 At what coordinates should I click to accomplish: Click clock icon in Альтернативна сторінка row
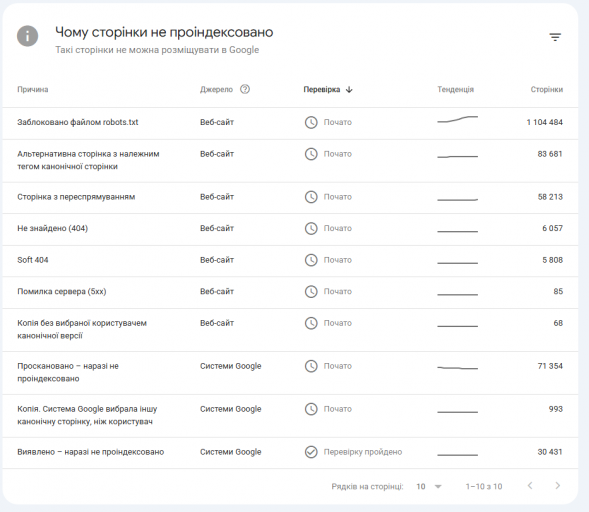(311, 154)
